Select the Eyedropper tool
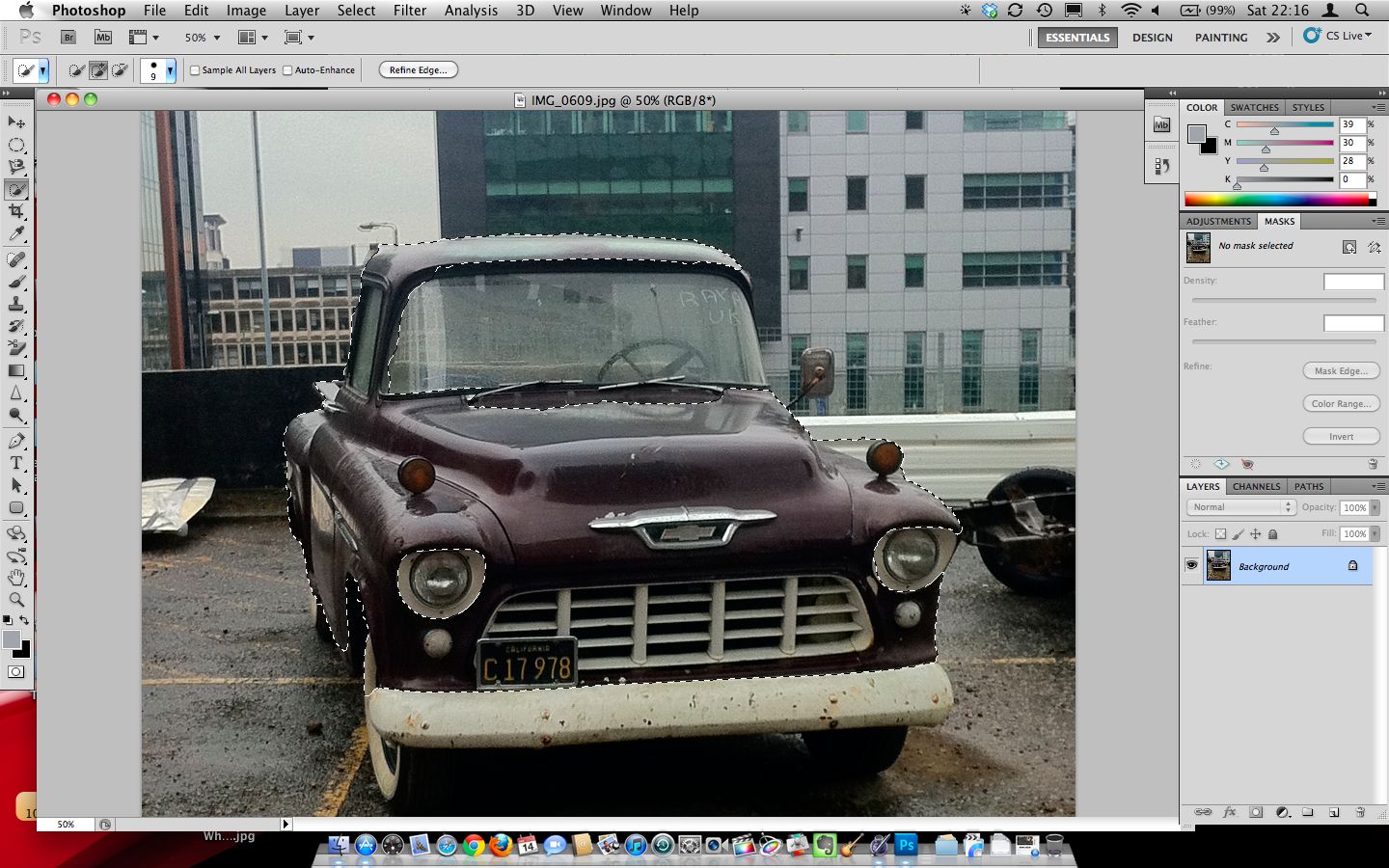The width and height of the screenshot is (1389, 868). pos(16,233)
